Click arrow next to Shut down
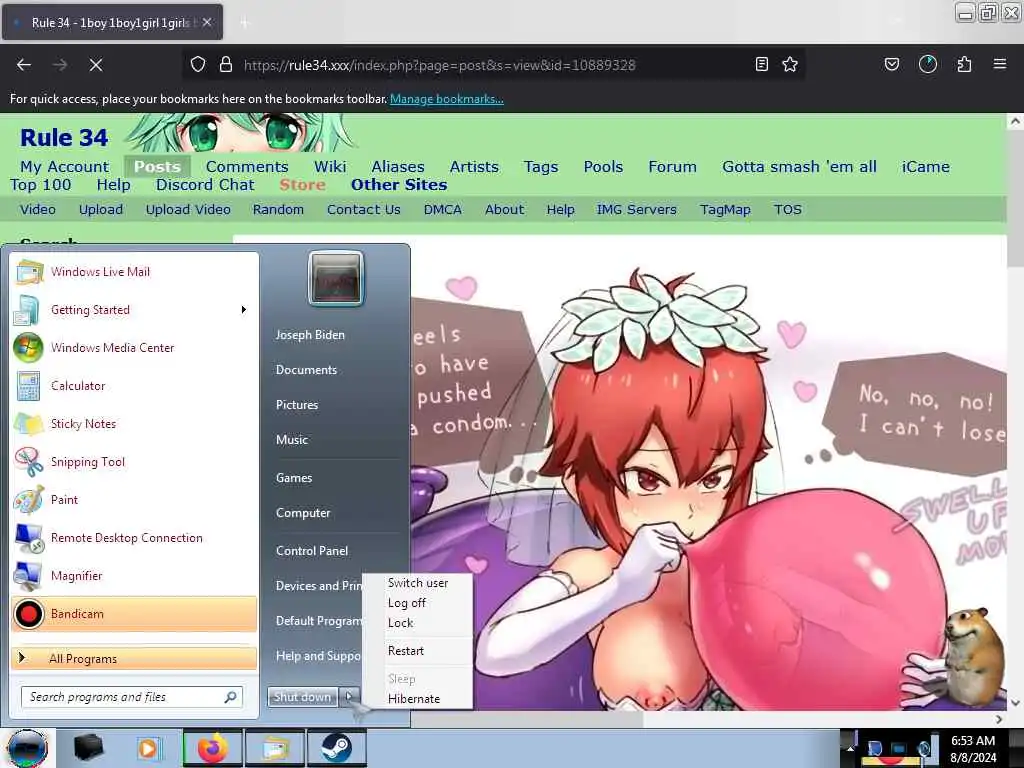Viewport: 1024px width, 768px height. [x=349, y=697]
